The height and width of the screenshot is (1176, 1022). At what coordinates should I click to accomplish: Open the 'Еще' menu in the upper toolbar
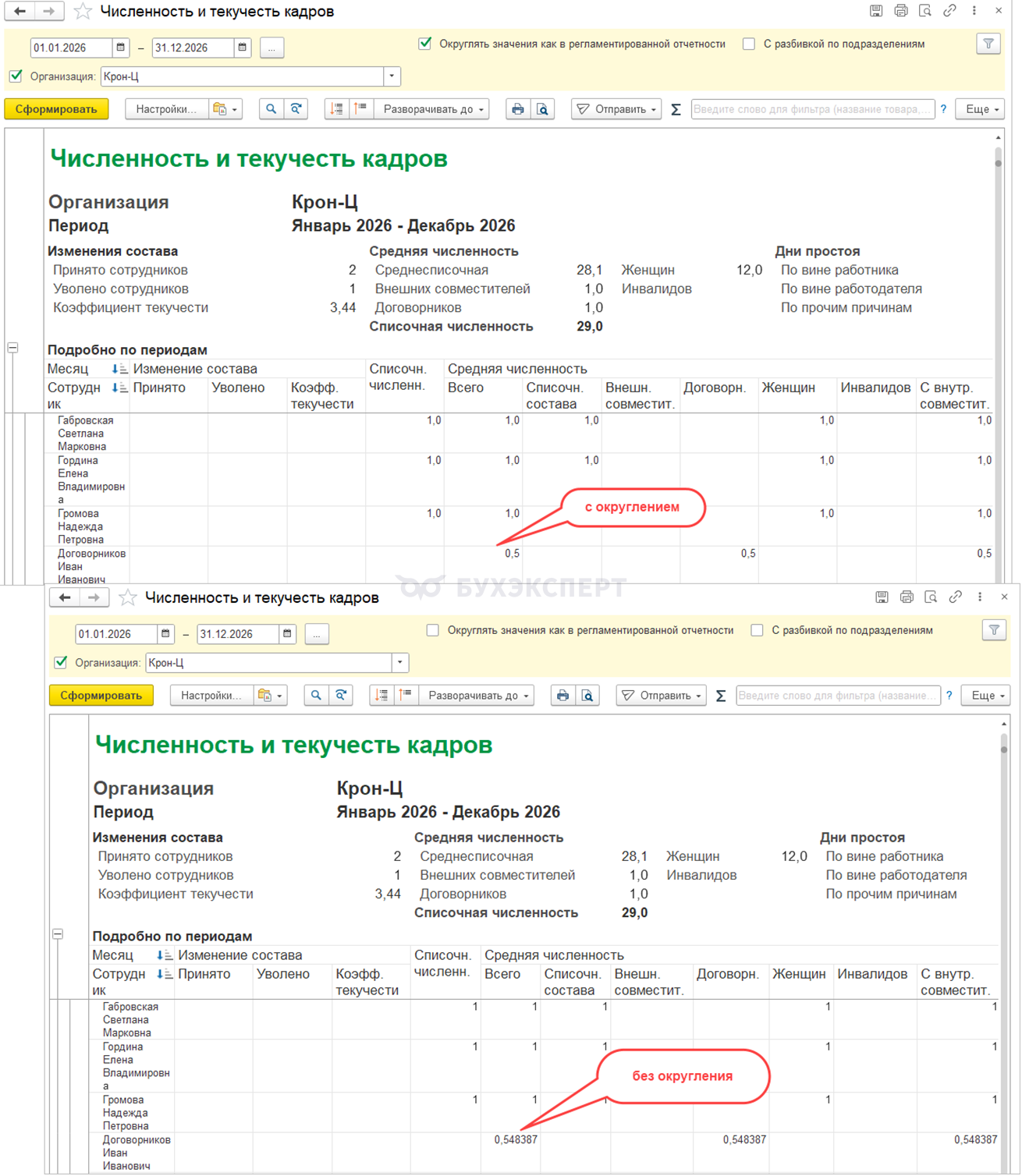point(982,109)
